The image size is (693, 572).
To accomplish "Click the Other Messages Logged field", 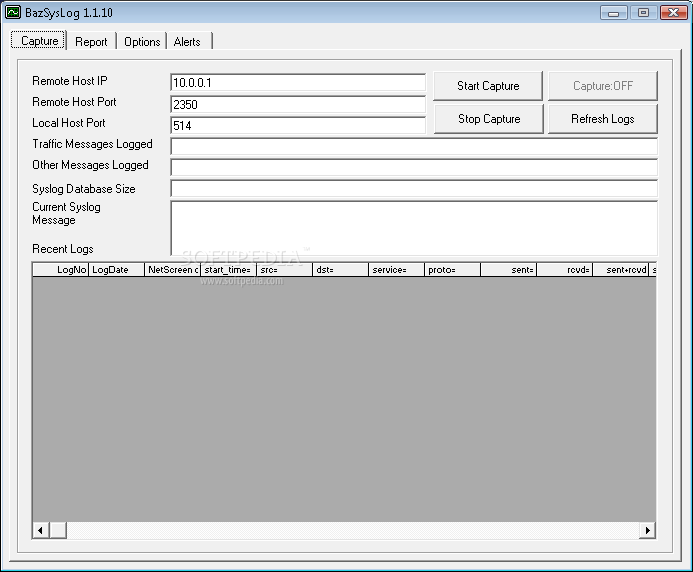I will pyautogui.click(x=414, y=168).
